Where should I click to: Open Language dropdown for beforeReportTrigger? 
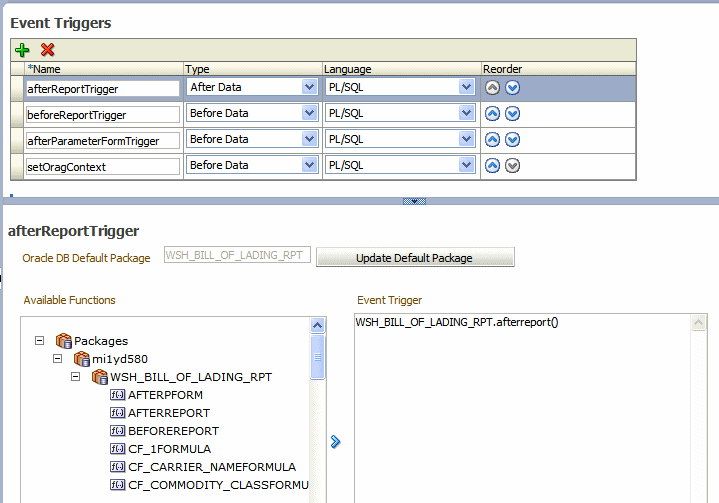(466, 113)
